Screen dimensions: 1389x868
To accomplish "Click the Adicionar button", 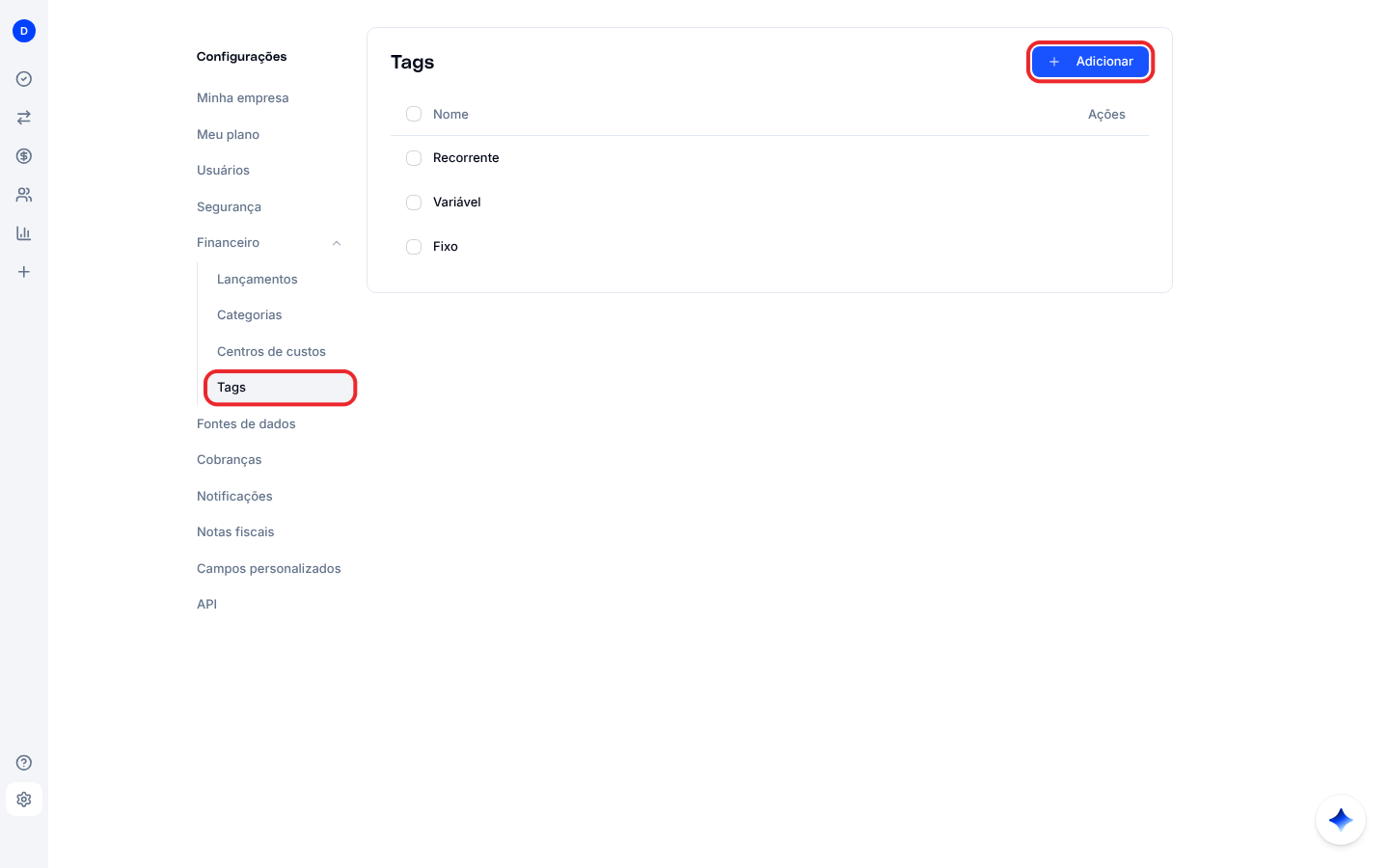I will (x=1091, y=62).
